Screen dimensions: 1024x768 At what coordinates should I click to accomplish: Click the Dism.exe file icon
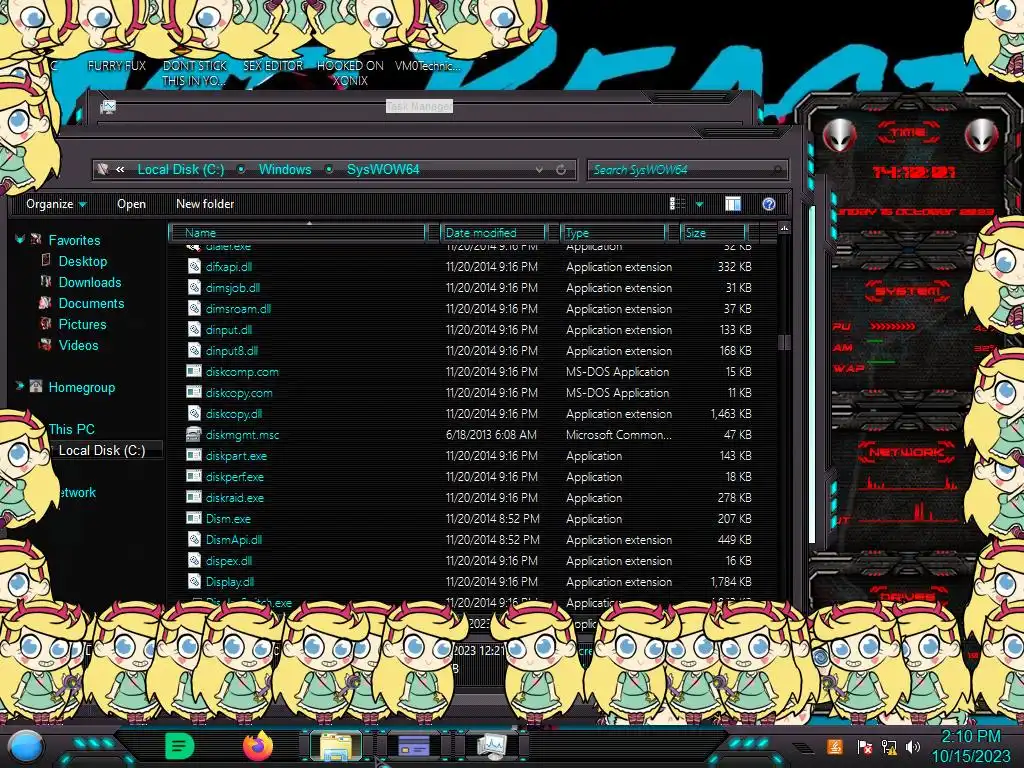coord(194,519)
